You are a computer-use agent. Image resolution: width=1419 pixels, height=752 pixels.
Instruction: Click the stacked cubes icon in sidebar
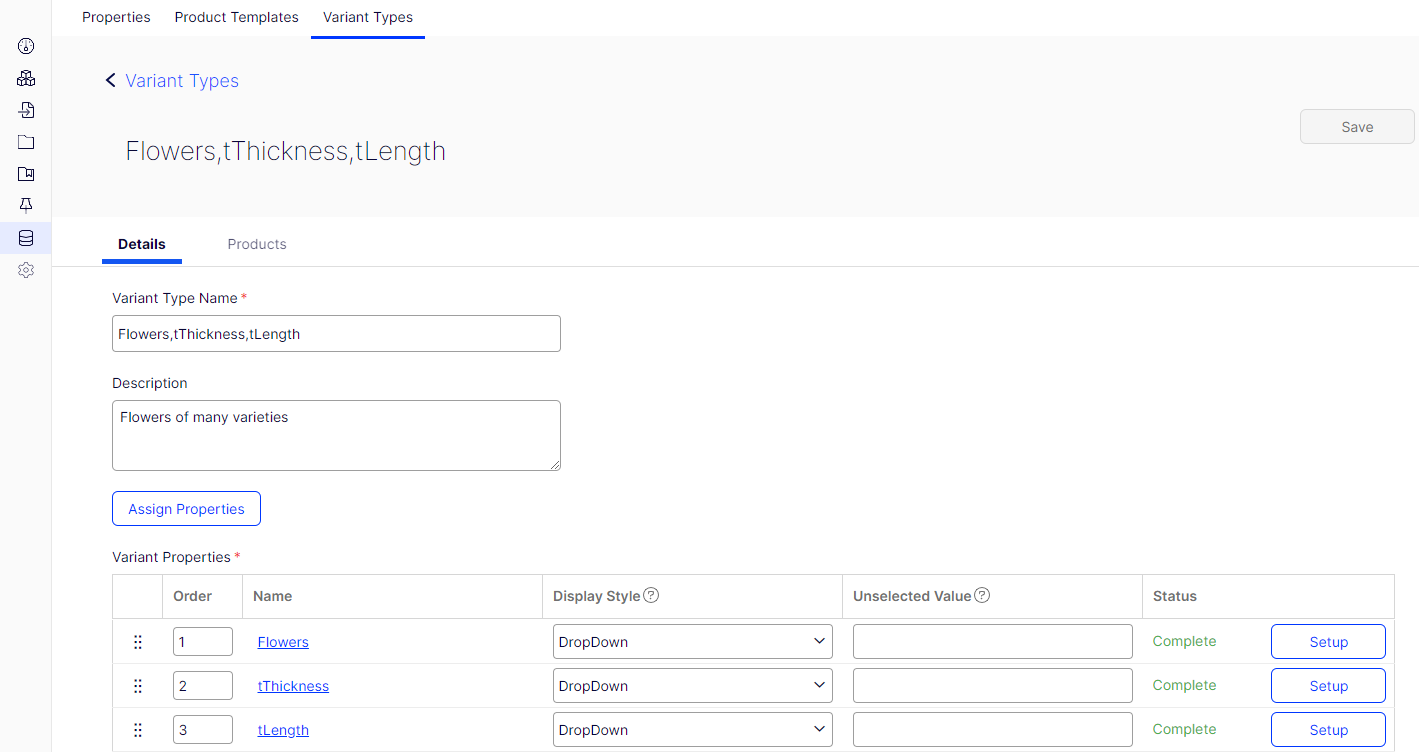pyautogui.click(x=26, y=78)
